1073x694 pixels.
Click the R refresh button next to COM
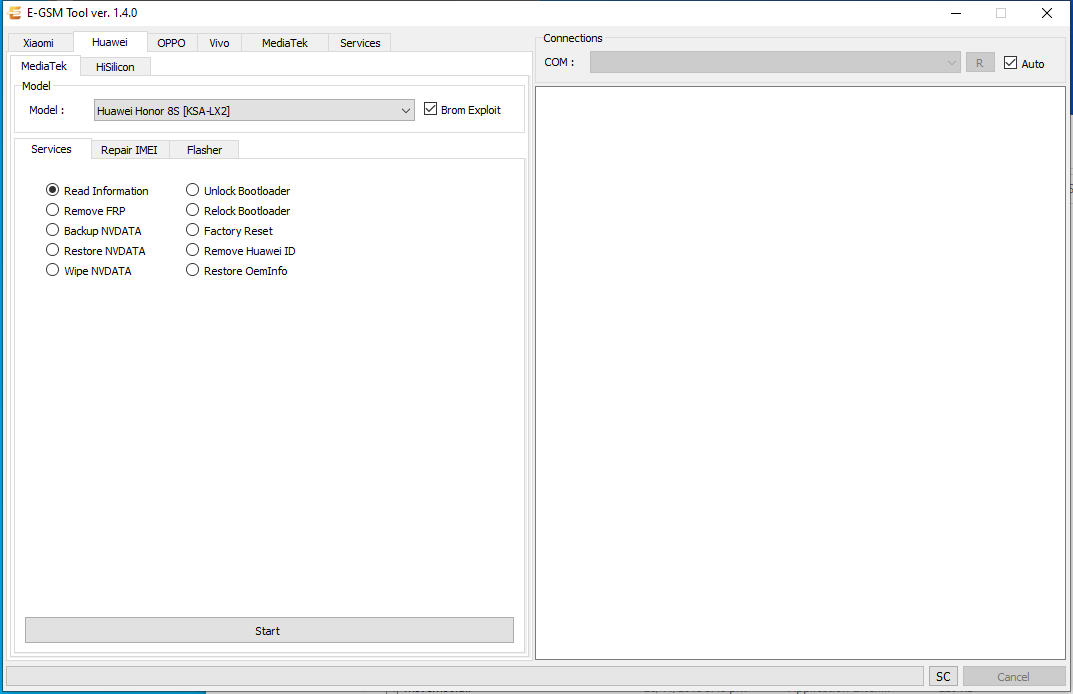(980, 61)
